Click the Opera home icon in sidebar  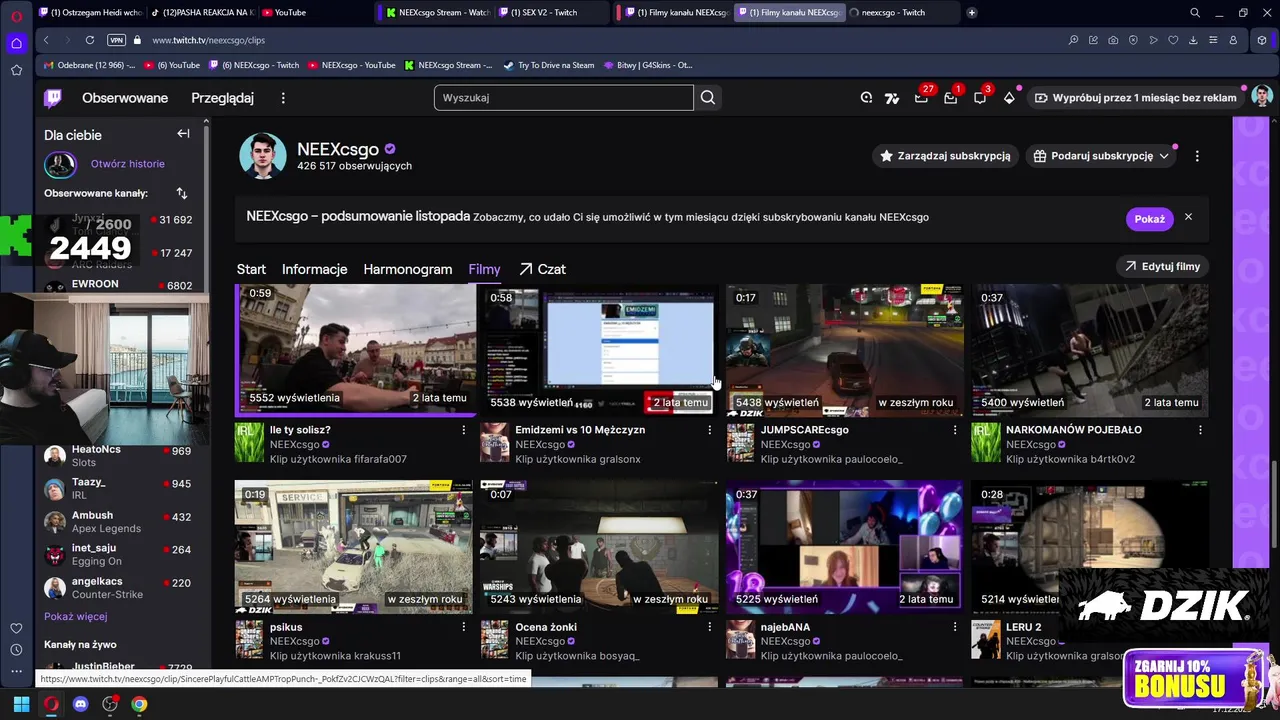point(16,43)
